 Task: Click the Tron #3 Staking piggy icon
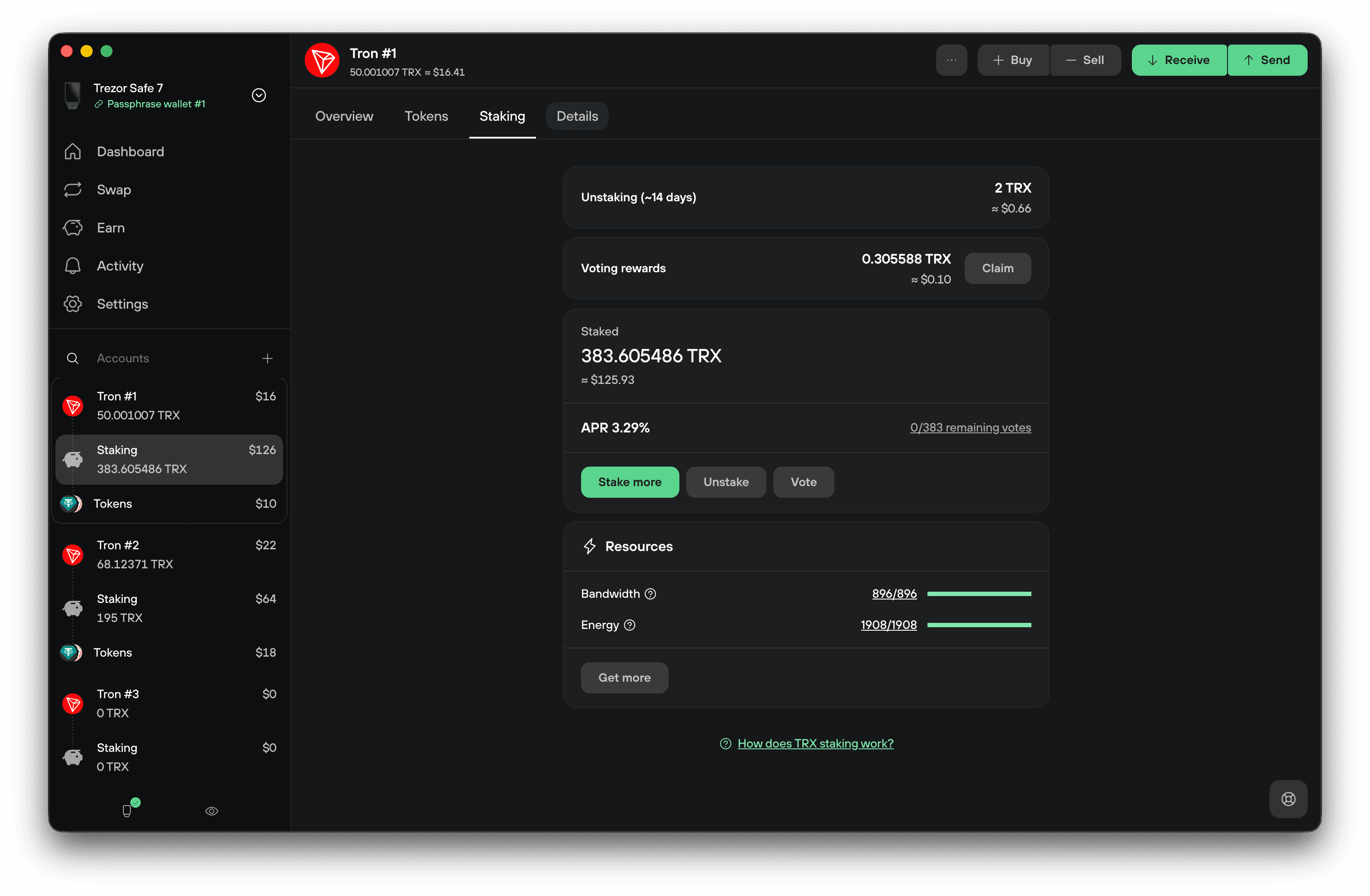pos(73,757)
